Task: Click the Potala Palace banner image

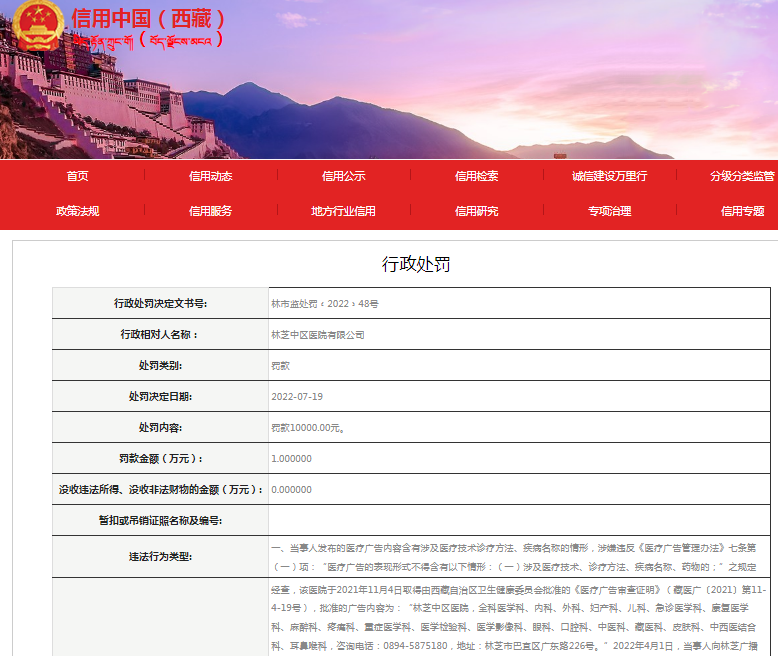Action: point(389,79)
